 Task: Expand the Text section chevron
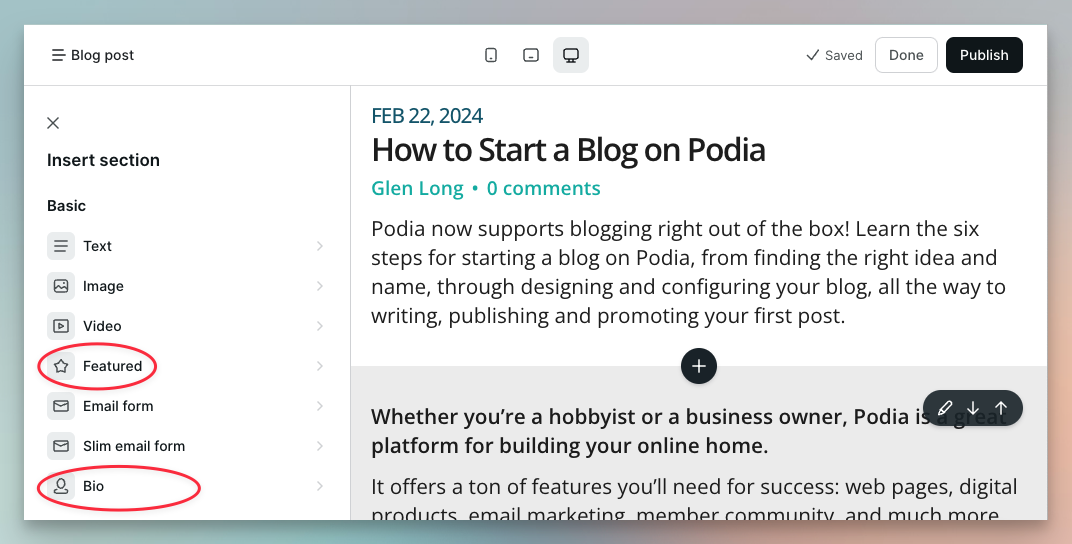320,246
